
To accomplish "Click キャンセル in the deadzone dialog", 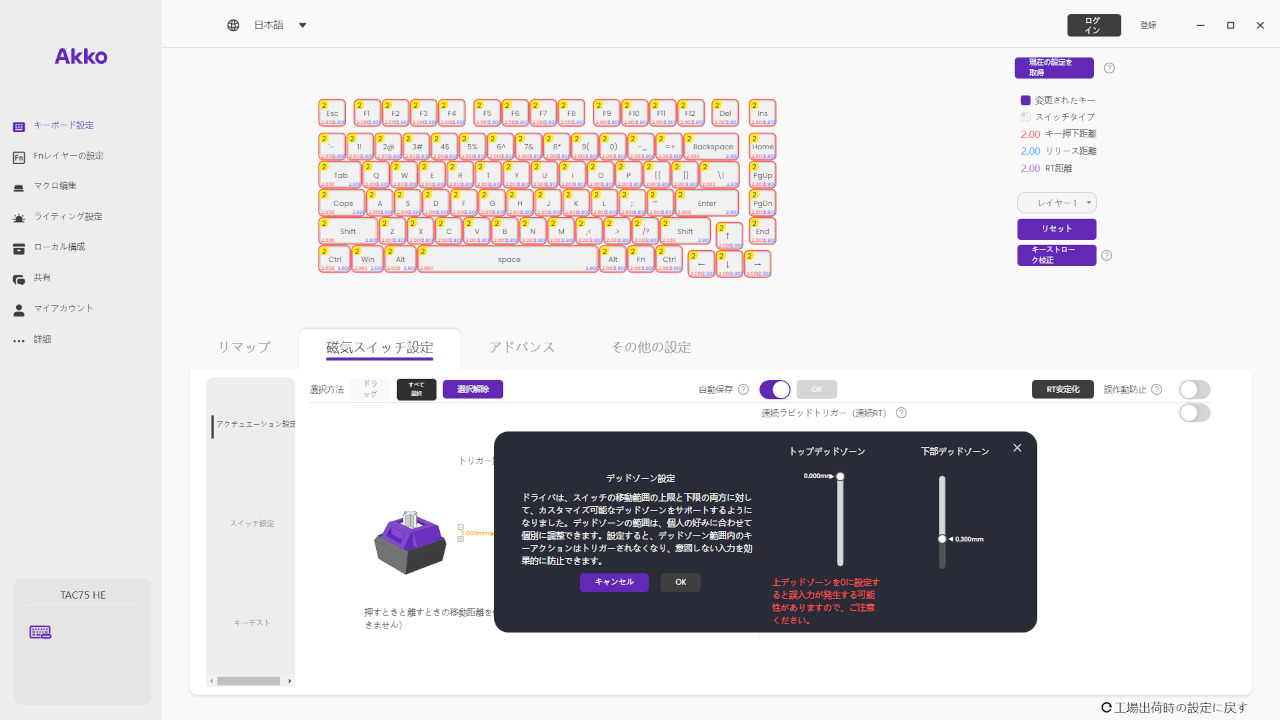I will 614,582.
